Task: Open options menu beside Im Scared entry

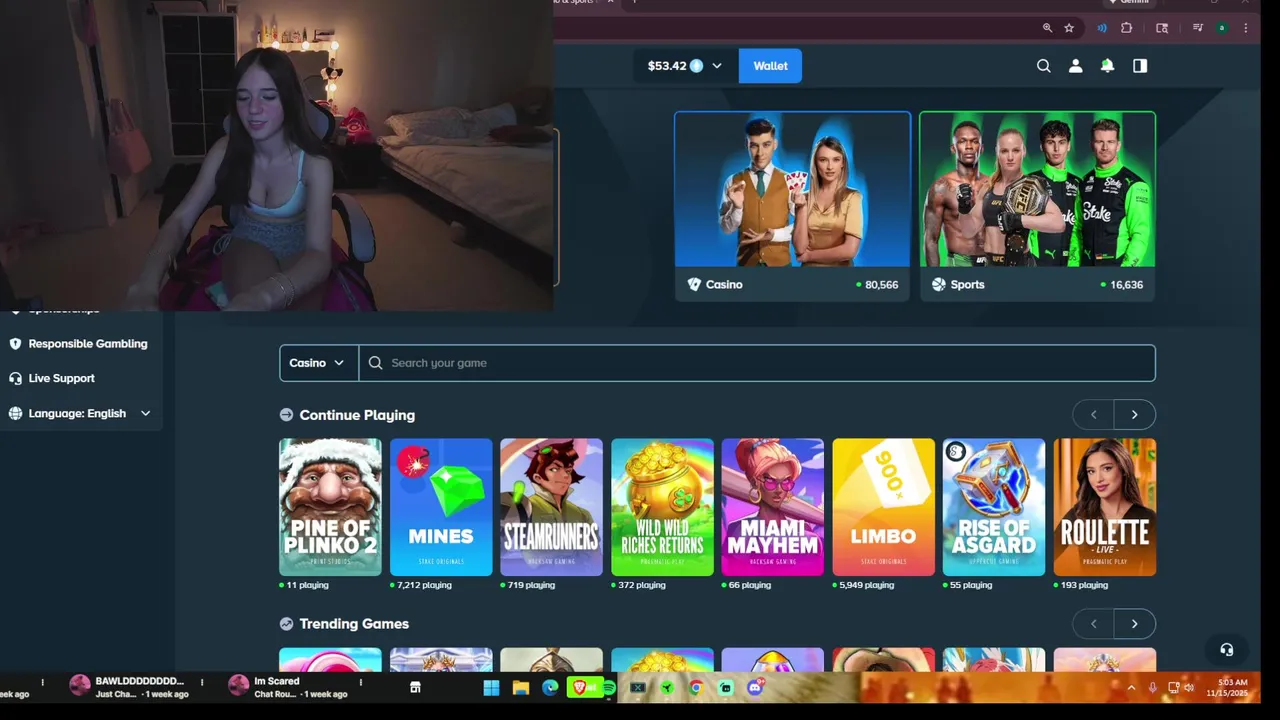Action: tap(361, 682)
